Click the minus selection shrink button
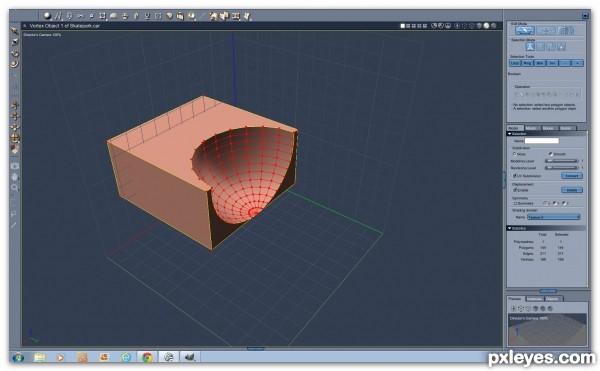Screen dimensions: 600x371 pyautogui.click(x=565, y=63)
